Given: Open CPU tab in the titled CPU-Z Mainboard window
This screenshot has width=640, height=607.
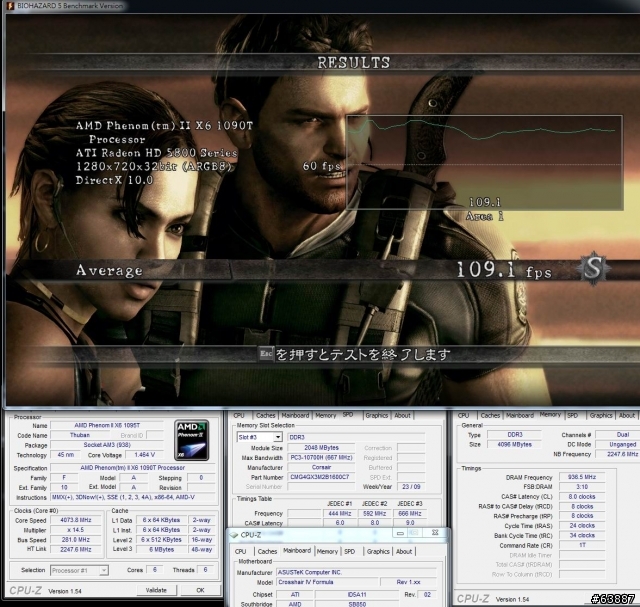Looking at the screenshot, I should [240, 551].
